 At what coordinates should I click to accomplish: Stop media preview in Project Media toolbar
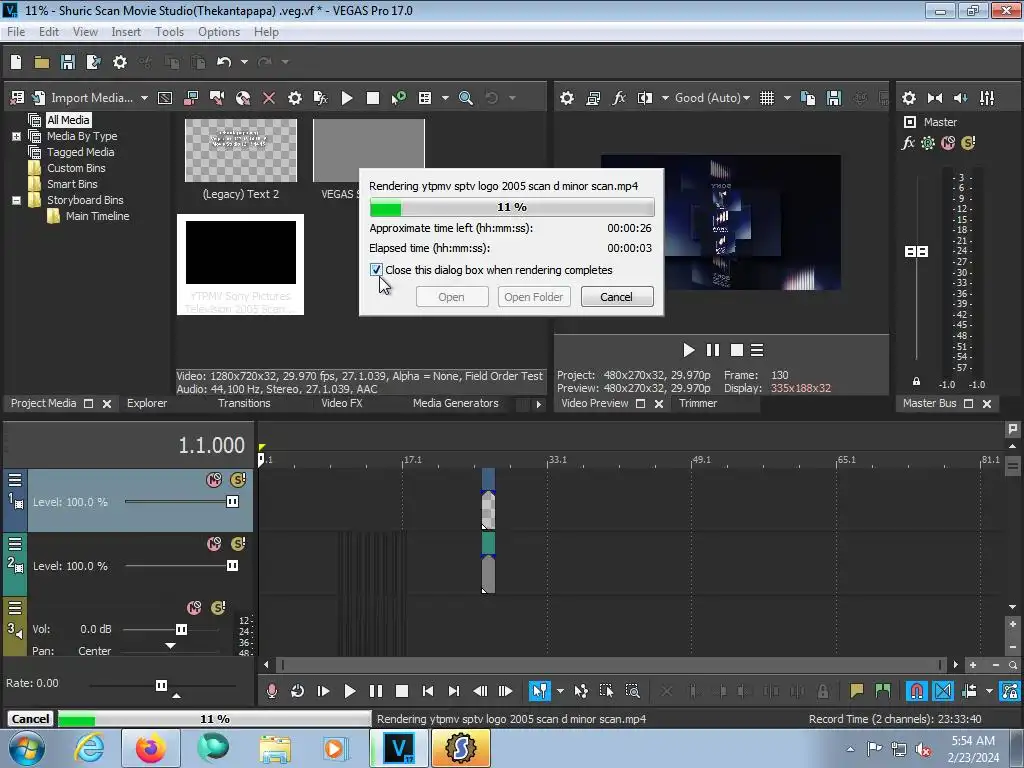click(x=373, y=98)
